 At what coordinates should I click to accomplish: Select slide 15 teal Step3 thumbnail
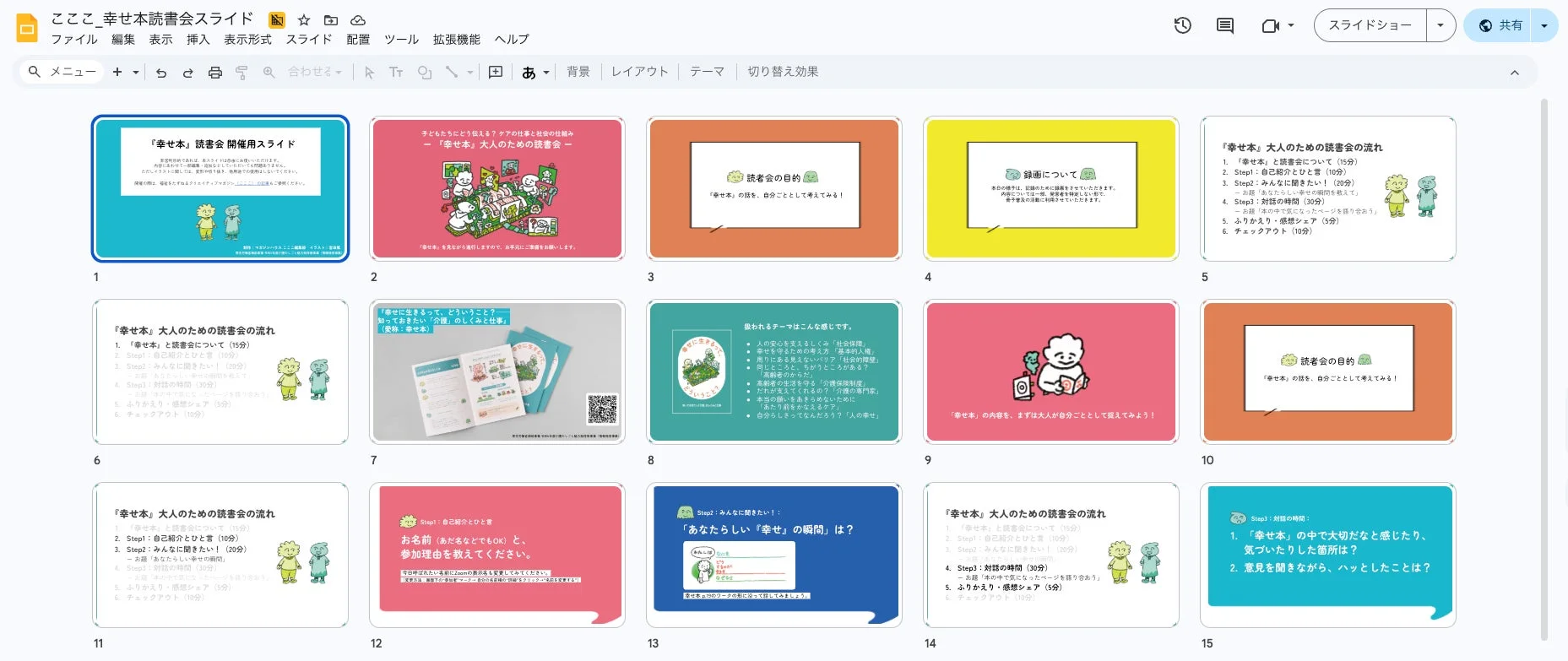1328,555
